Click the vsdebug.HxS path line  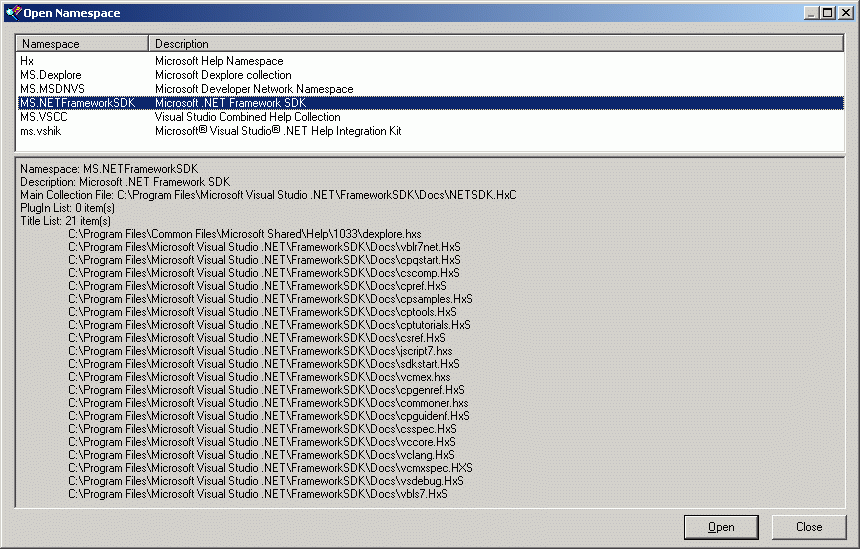[x=266, y=480]
